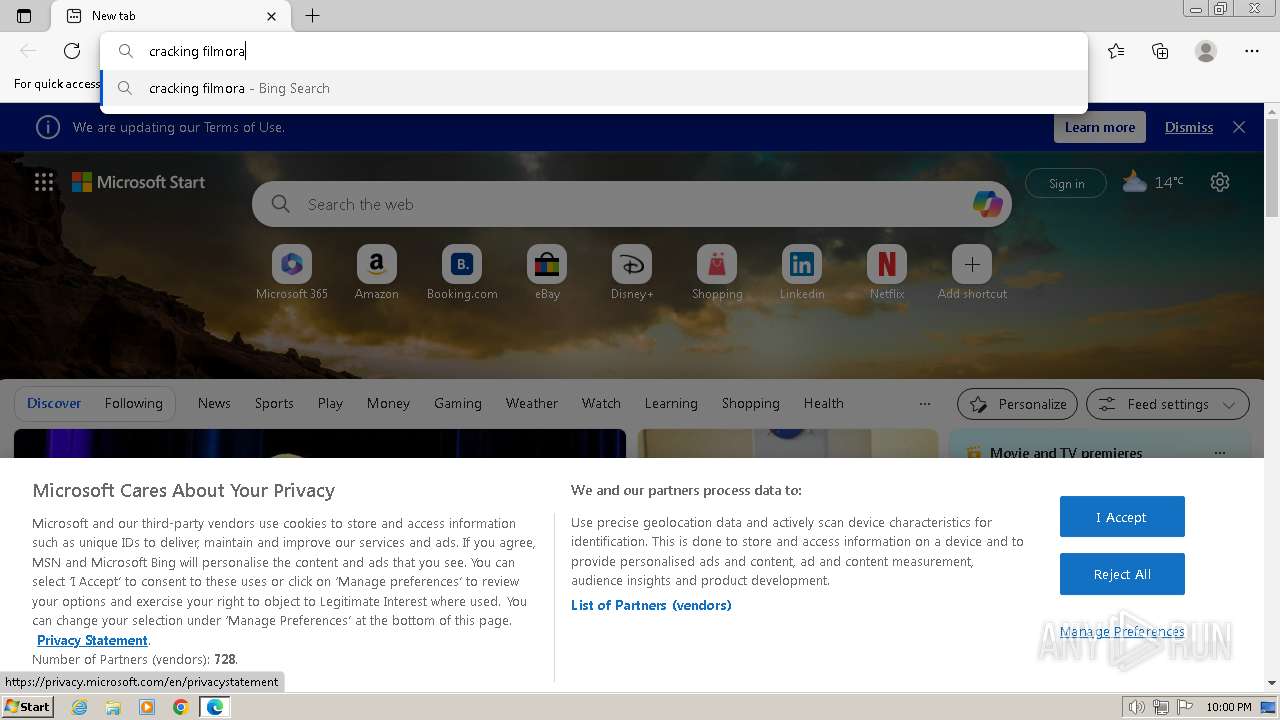This screenshot has height=720, width=1280.
Task: Open the Copilot icon in search box
Action: (x=987, y=204)
